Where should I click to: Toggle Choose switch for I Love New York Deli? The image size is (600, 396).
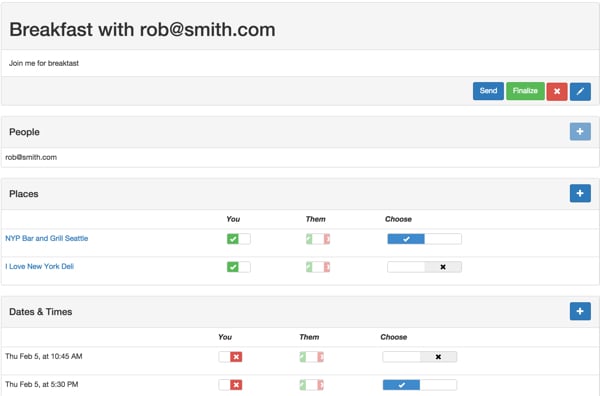tap(424, 267)
